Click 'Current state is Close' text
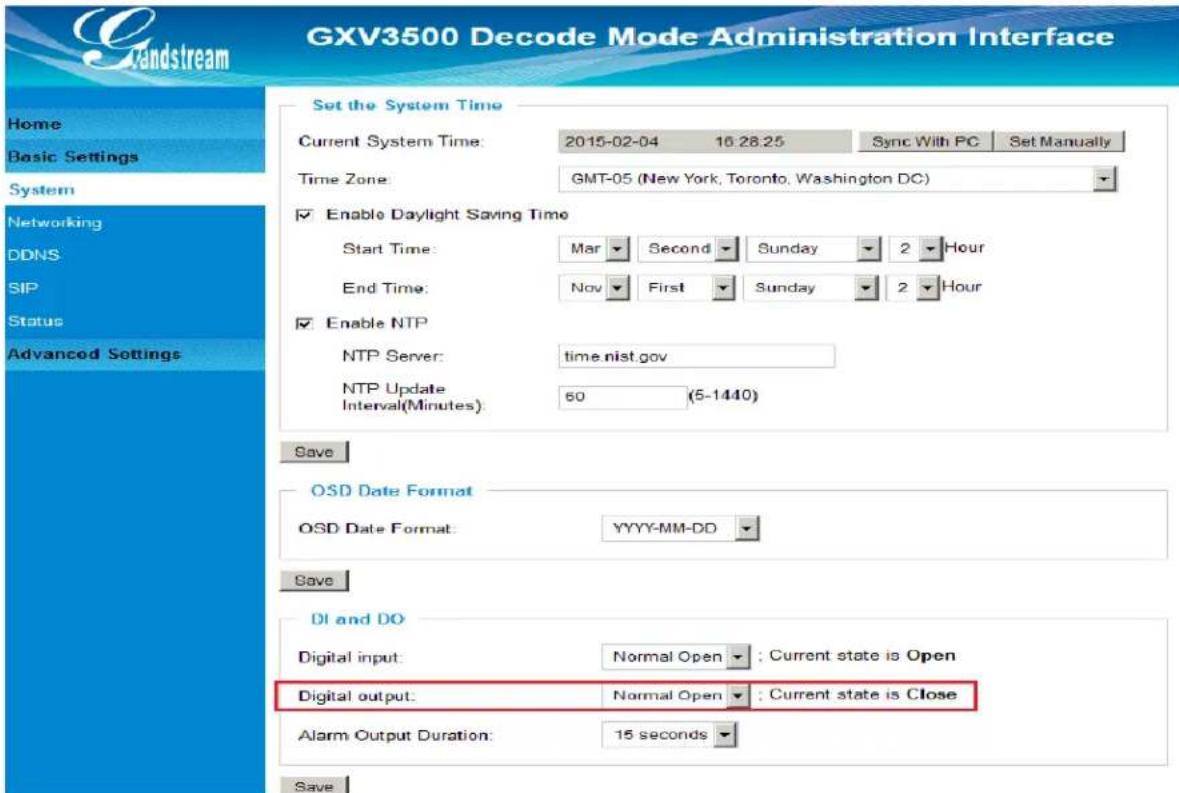1179x793 pixels. point(862,695)
